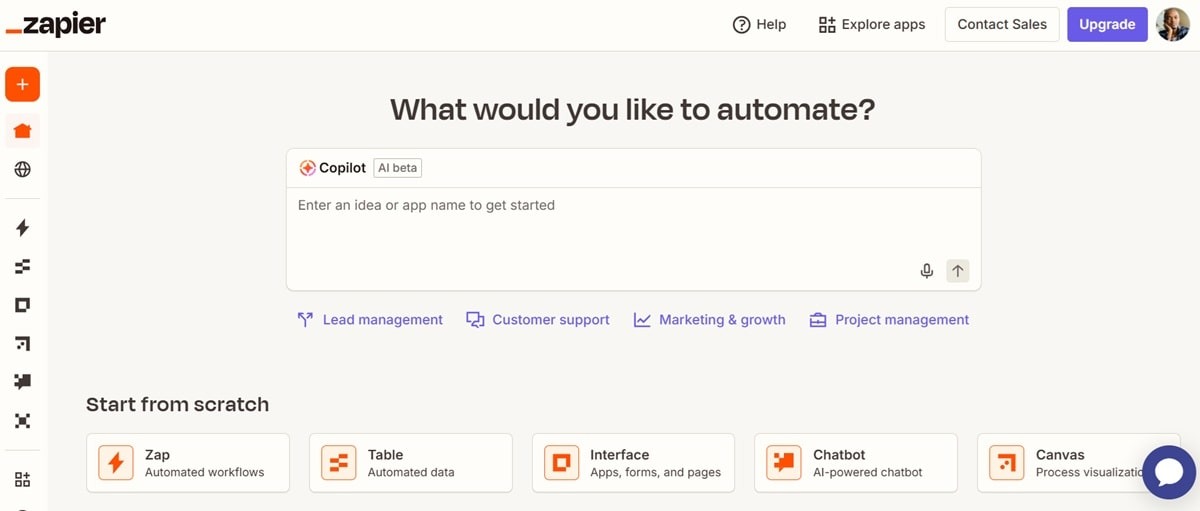
Task: Click the orange Create plus button
Action: point(22,84)
